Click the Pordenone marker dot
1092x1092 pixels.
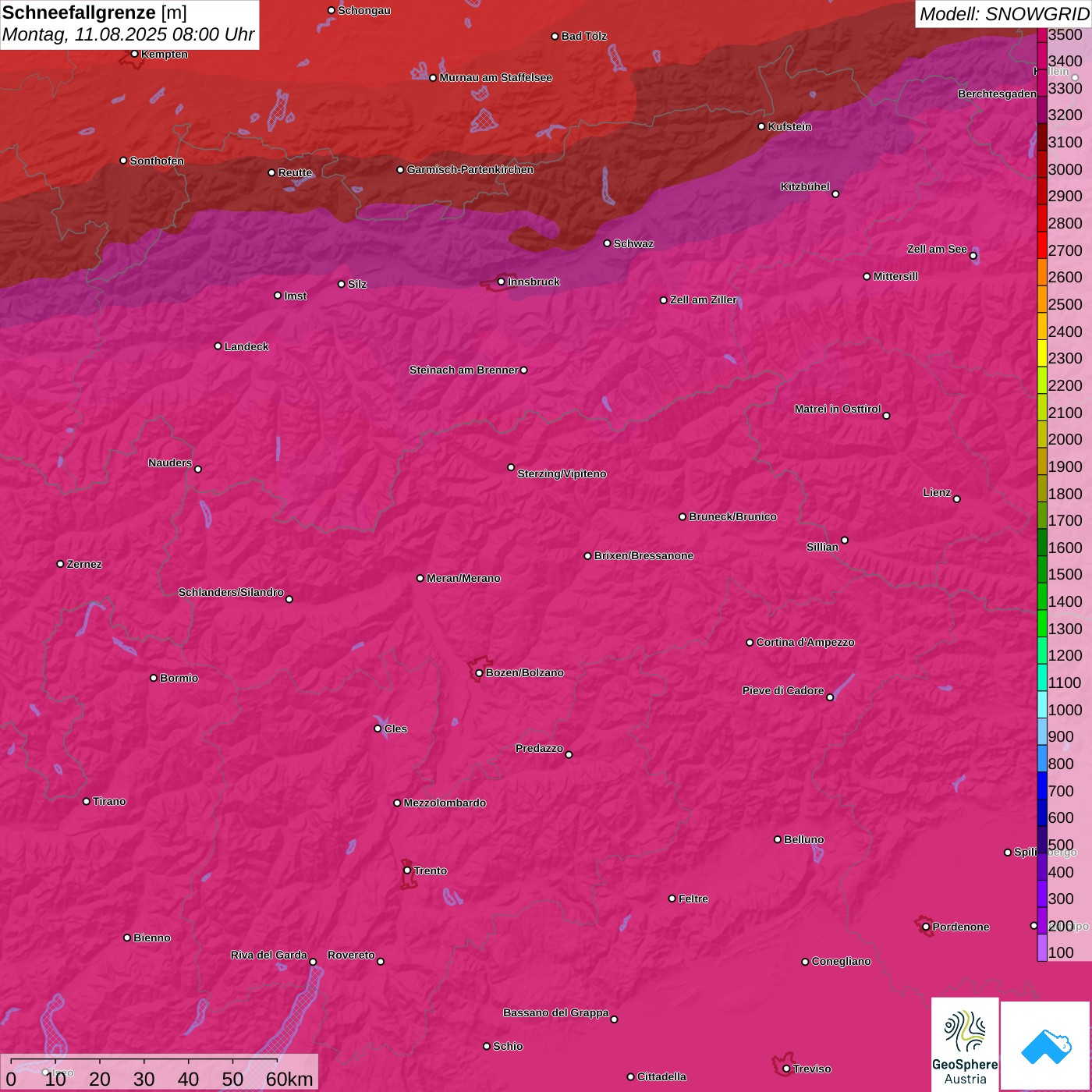926,927
